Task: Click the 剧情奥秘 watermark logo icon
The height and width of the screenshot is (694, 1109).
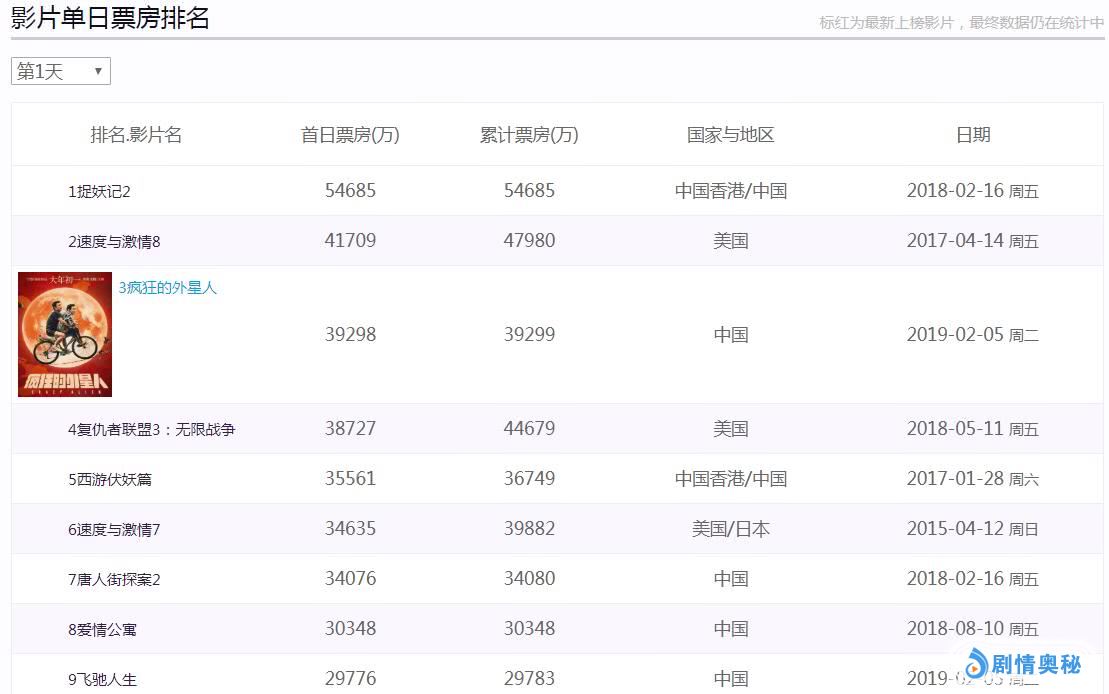Action: 976,663
